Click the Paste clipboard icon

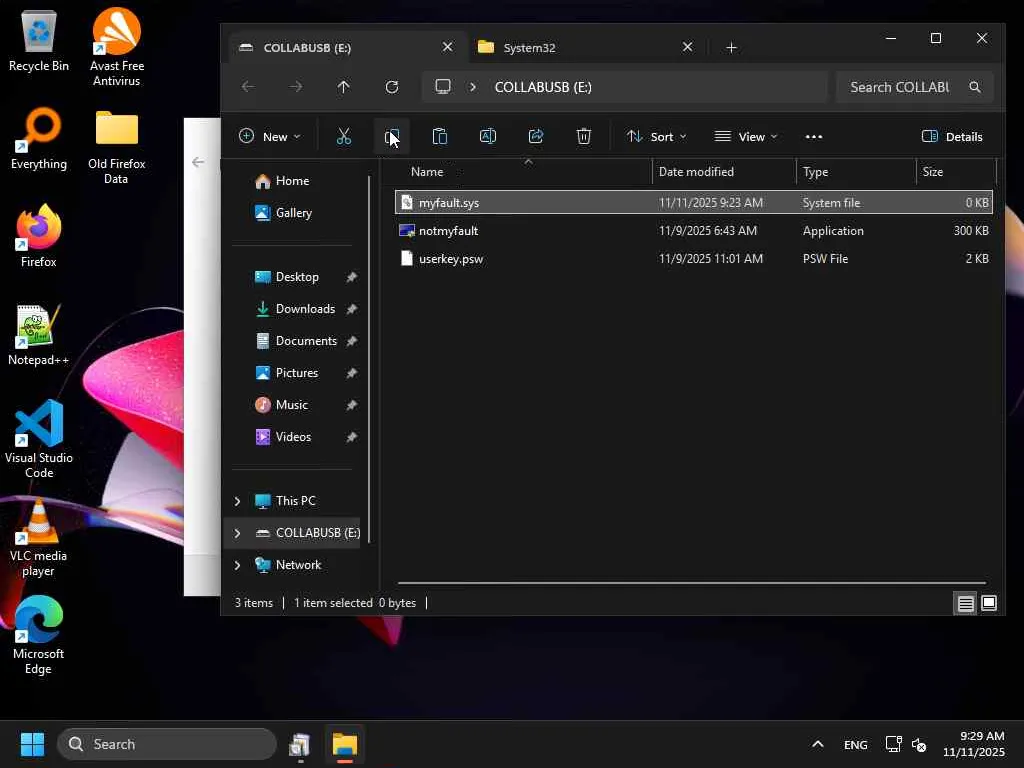pos(439,137)
